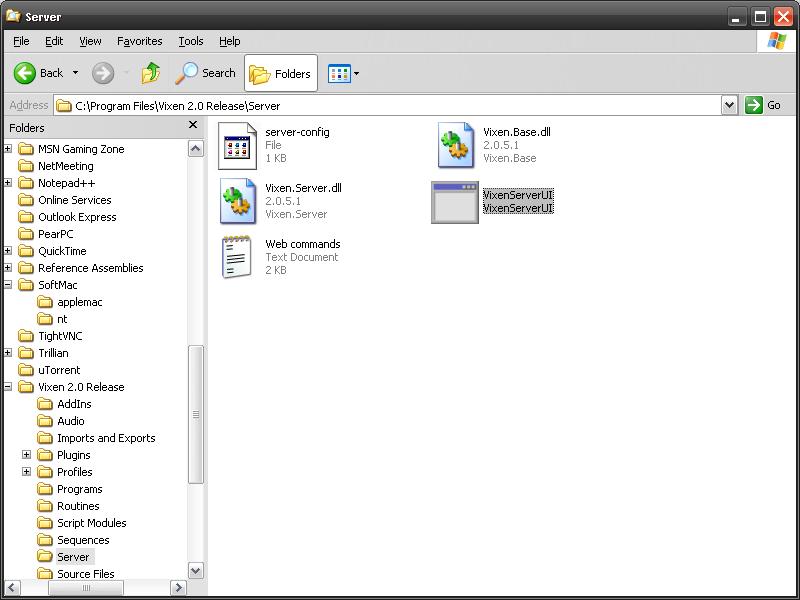Open the Back history dropdown arrow
The width and height of the screenshot is (800, 600).
click(x=75, y=73)
